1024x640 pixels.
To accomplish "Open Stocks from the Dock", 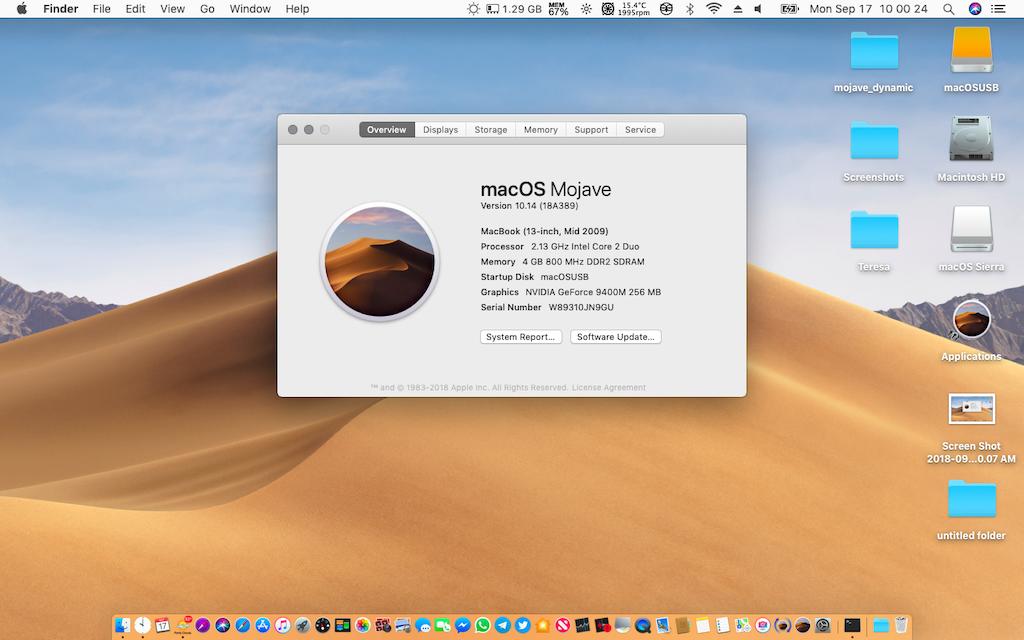I will pyautogui.click(x=582, y=626).
